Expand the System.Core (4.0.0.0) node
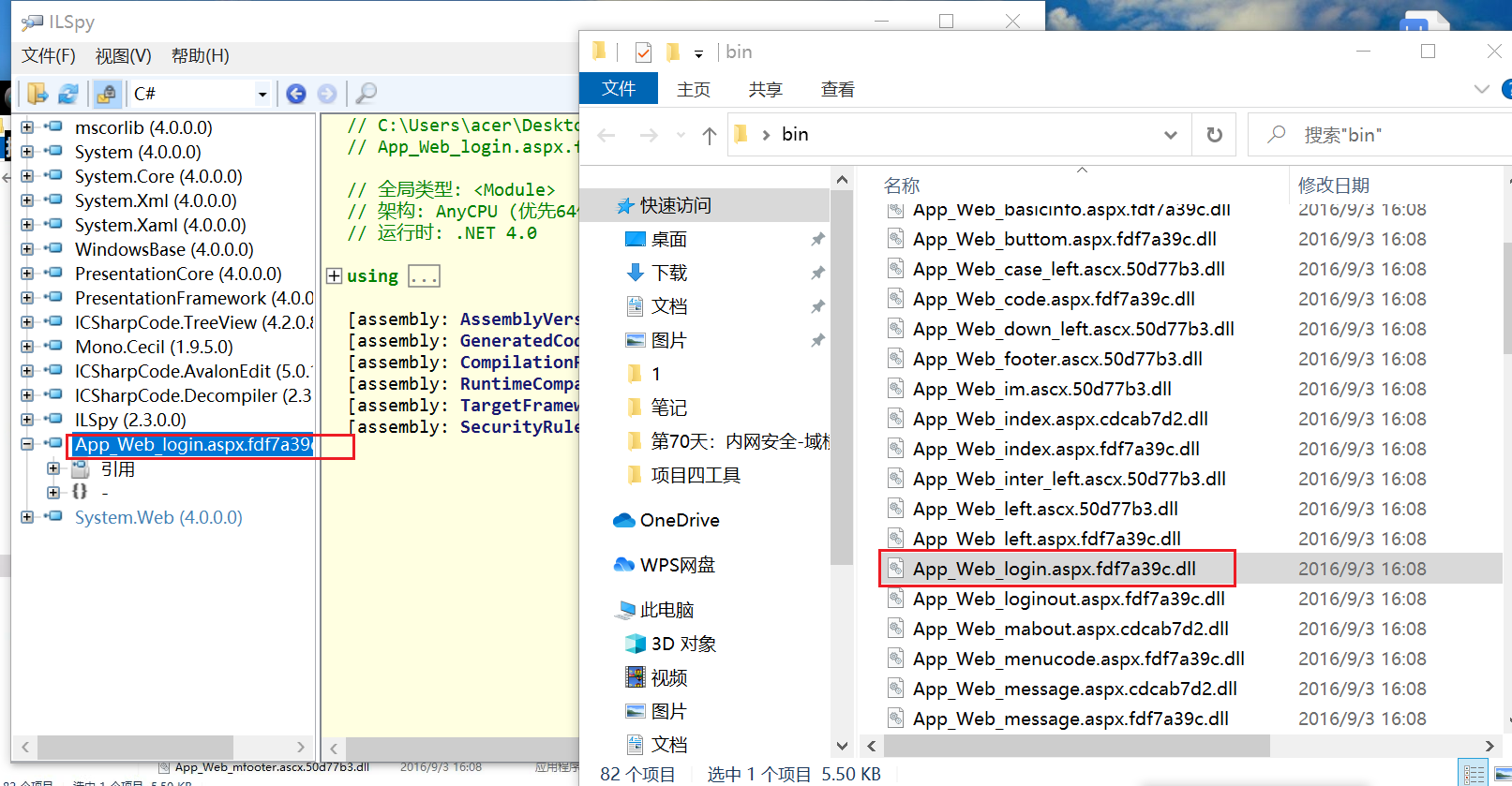This screenshot has height=786, width=1512. tap(27, 176)
